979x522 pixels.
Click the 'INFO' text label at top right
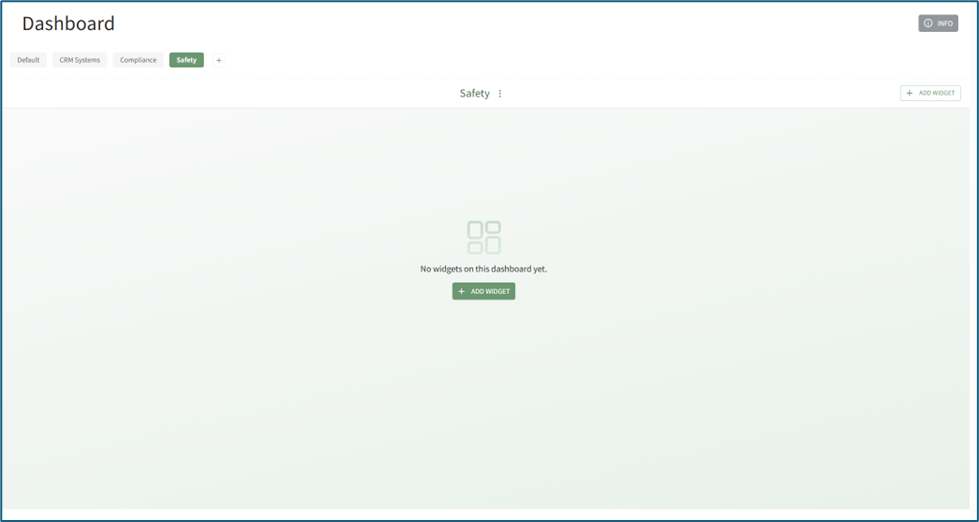point(945,23)
